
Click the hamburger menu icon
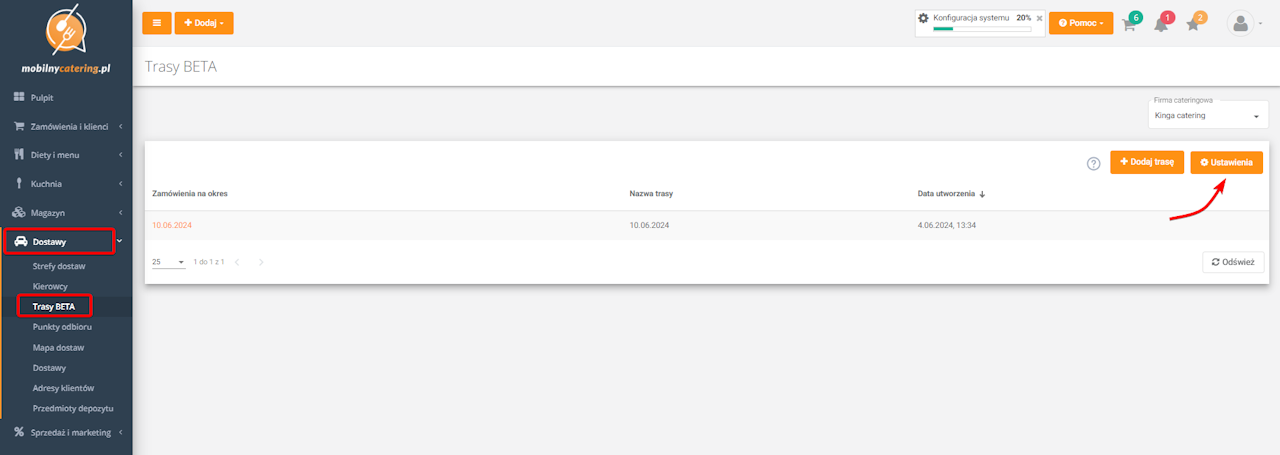pos(157,23)
